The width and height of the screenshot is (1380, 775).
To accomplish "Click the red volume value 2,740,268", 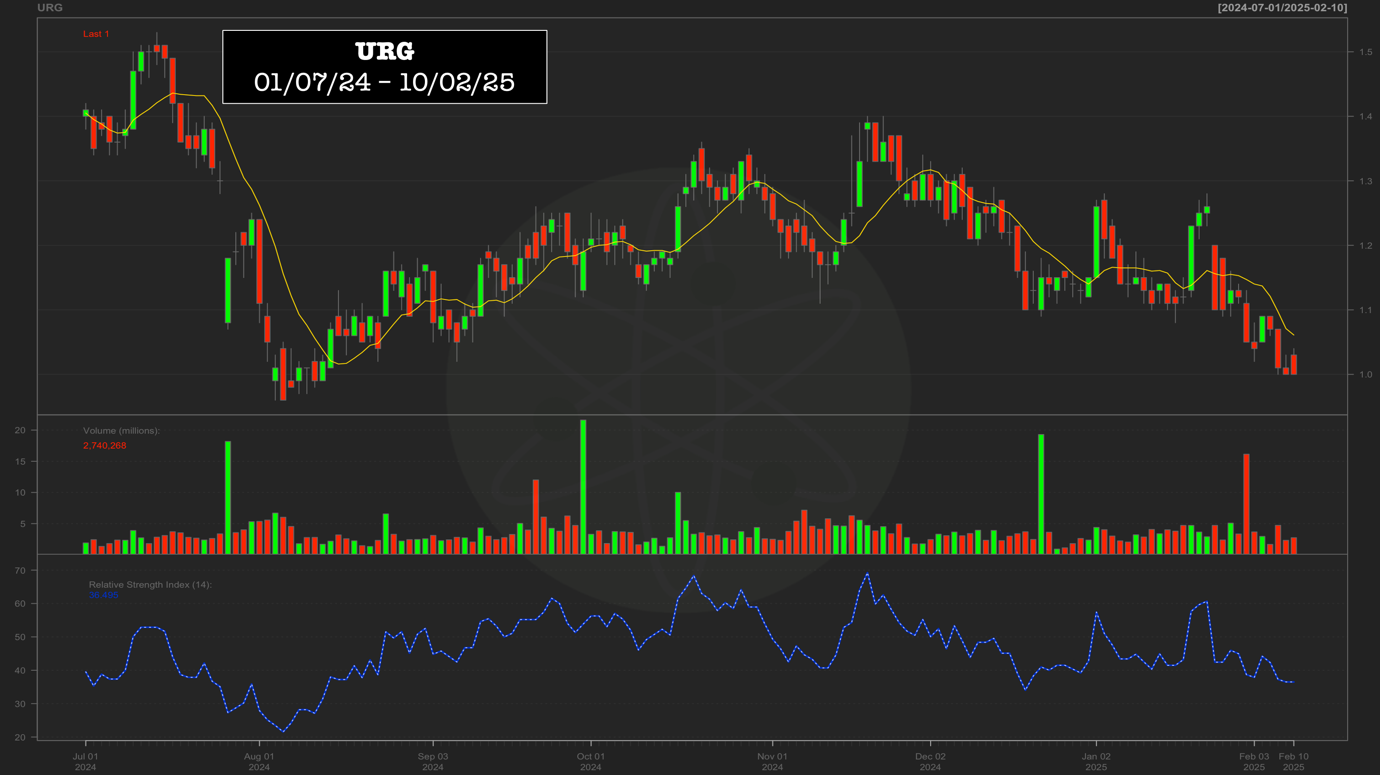I will 105,445.
